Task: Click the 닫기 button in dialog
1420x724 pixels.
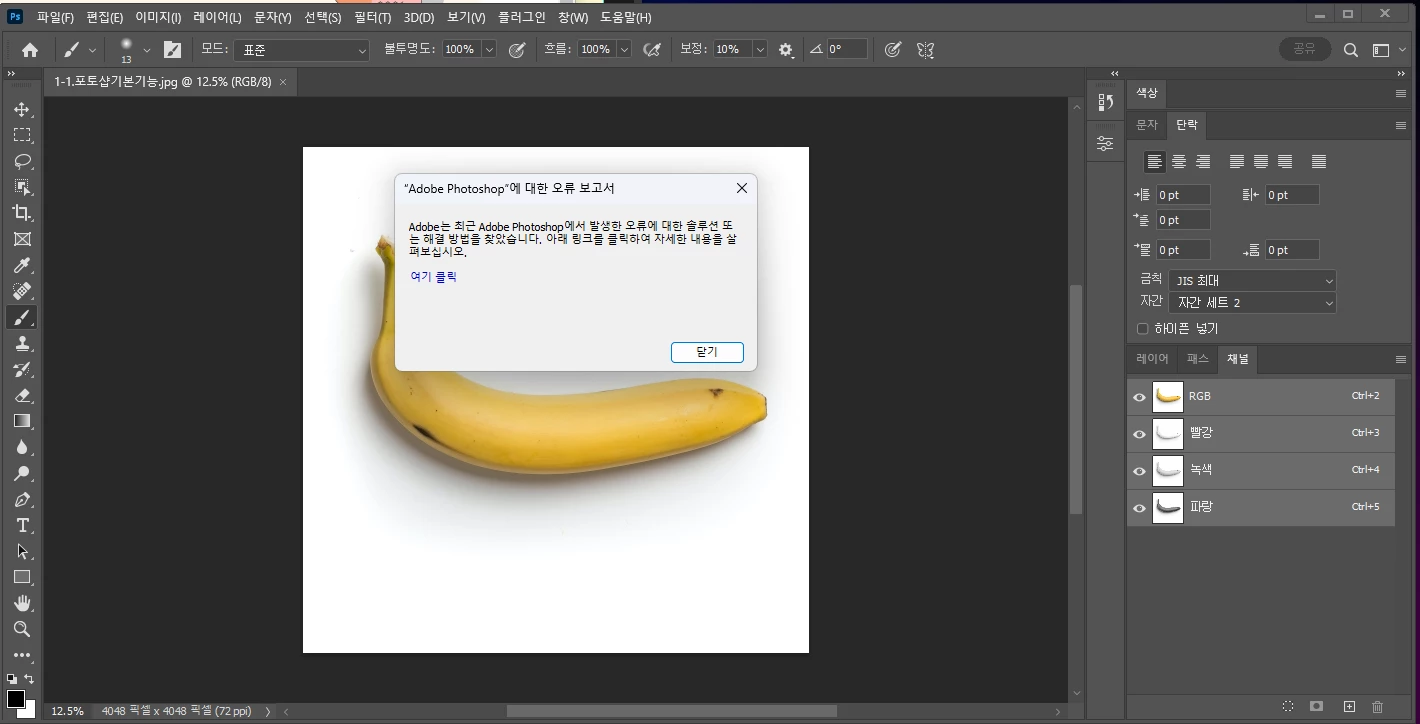Action: point(707,352)
